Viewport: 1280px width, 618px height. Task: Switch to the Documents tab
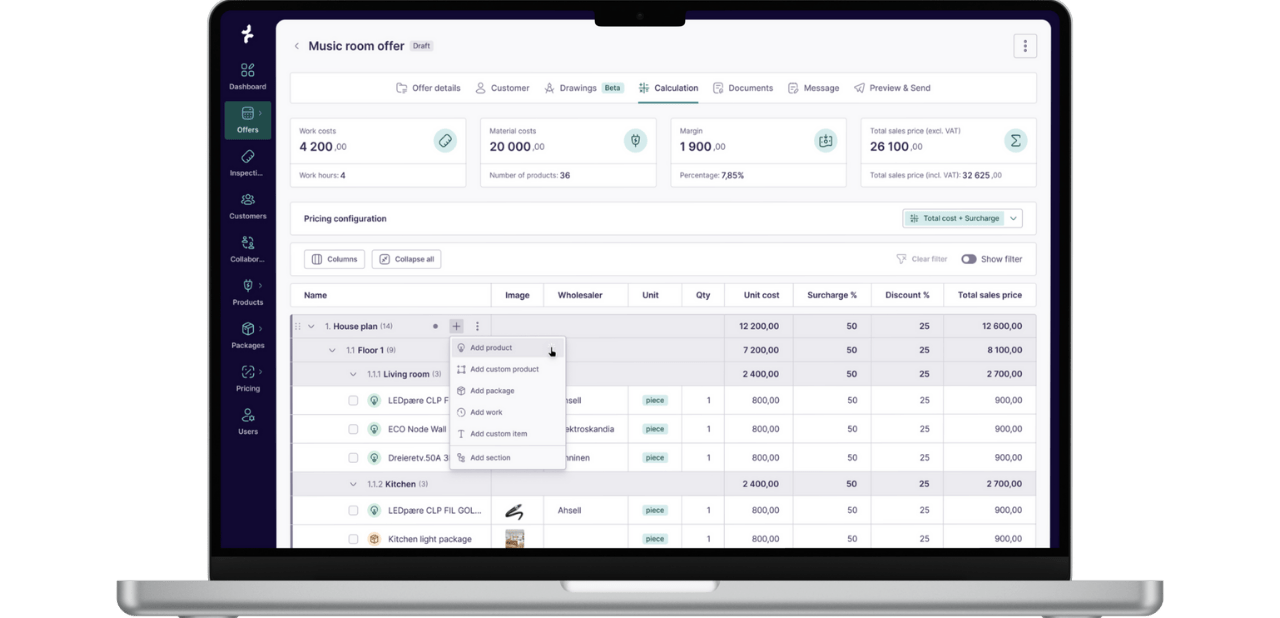click(x=743, y=88)
